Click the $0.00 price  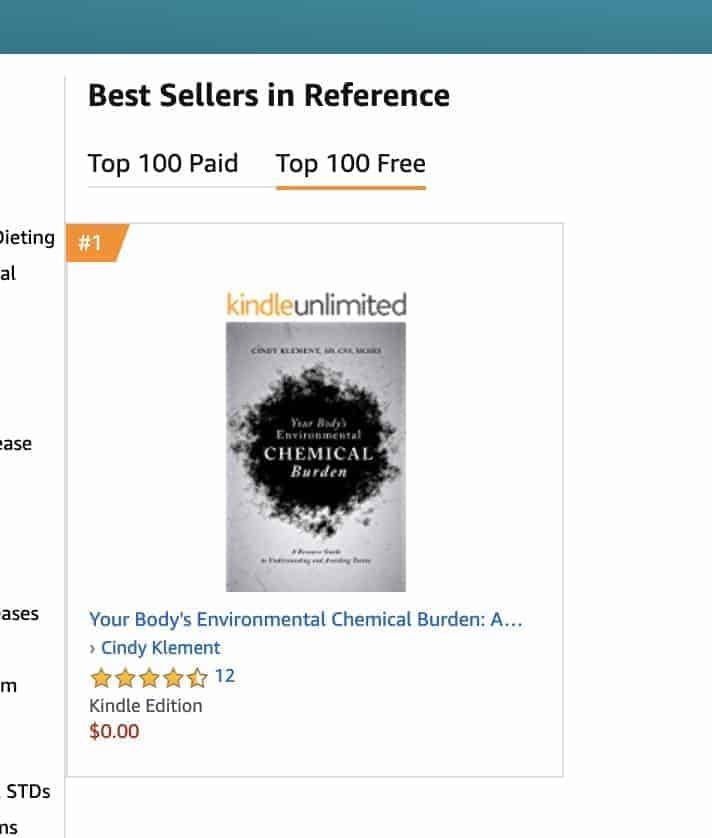coord(114,731)
